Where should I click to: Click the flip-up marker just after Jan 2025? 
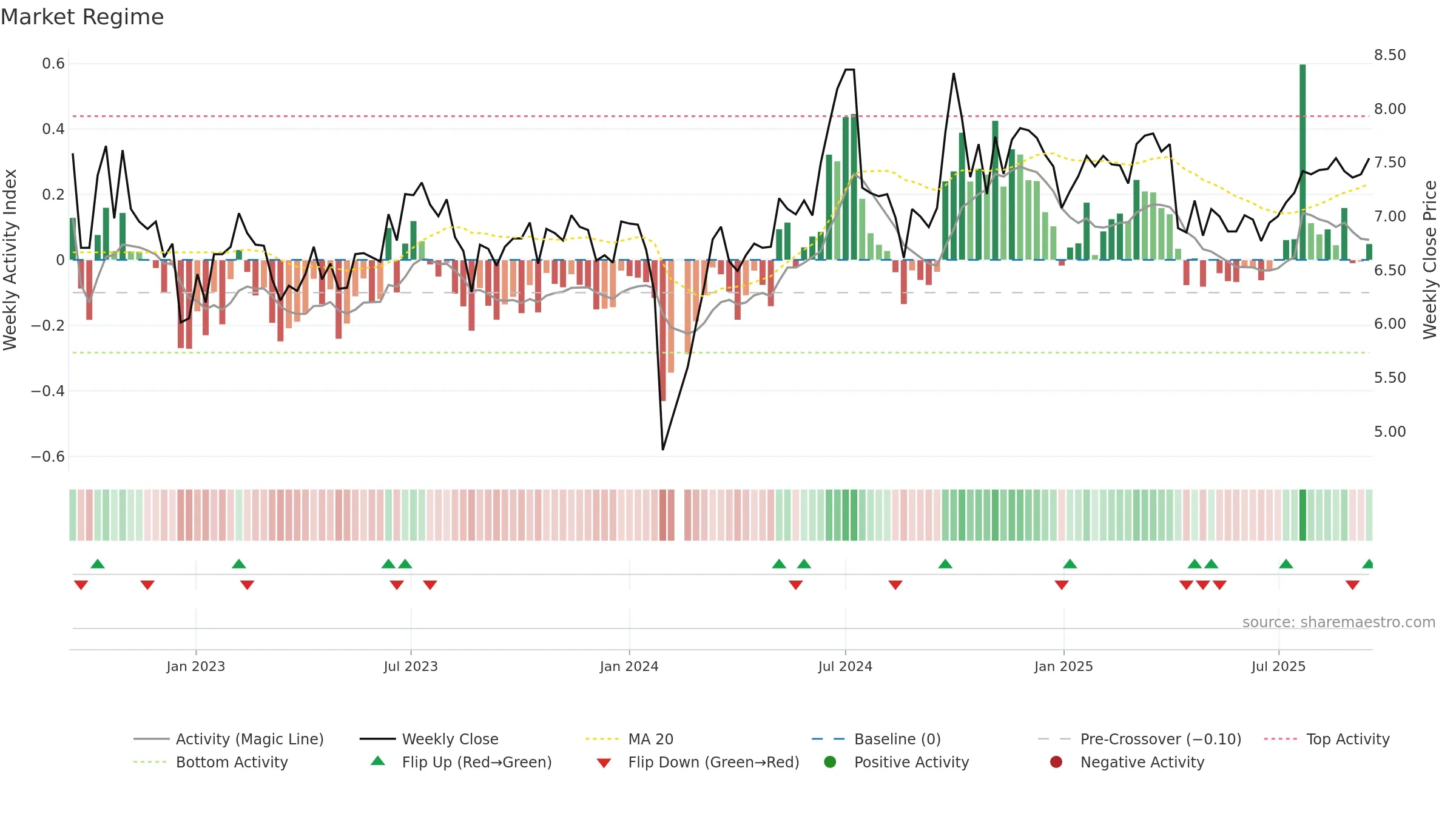coord(1070,564)
